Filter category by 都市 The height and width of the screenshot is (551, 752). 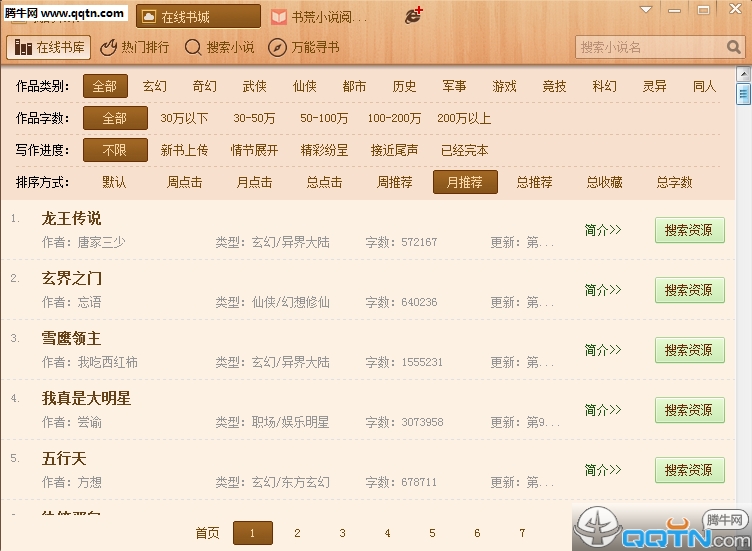pos(354,86)
